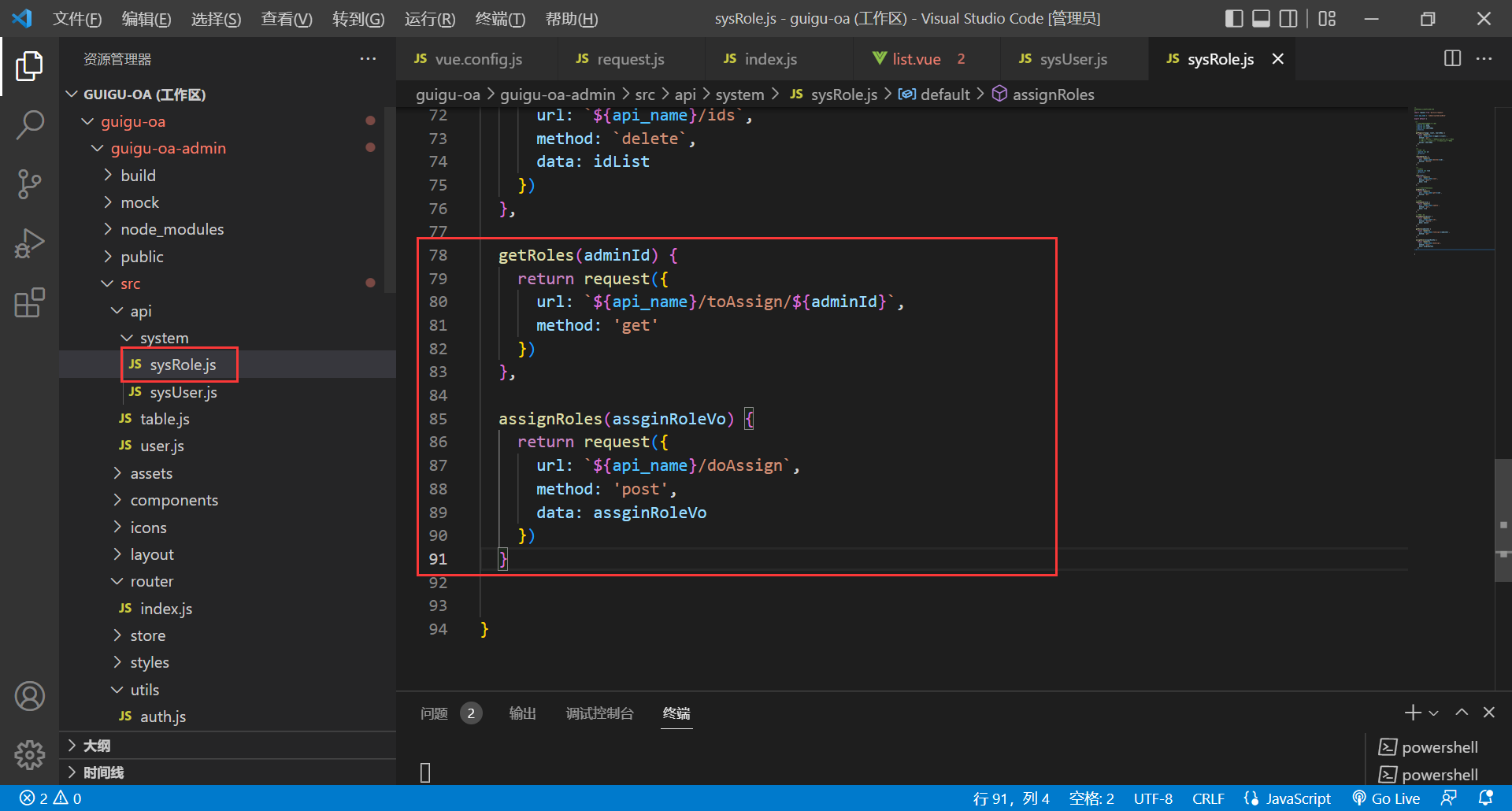Open the Extensions view
This screenshot has width=1512, height=811.
(29, 303)
